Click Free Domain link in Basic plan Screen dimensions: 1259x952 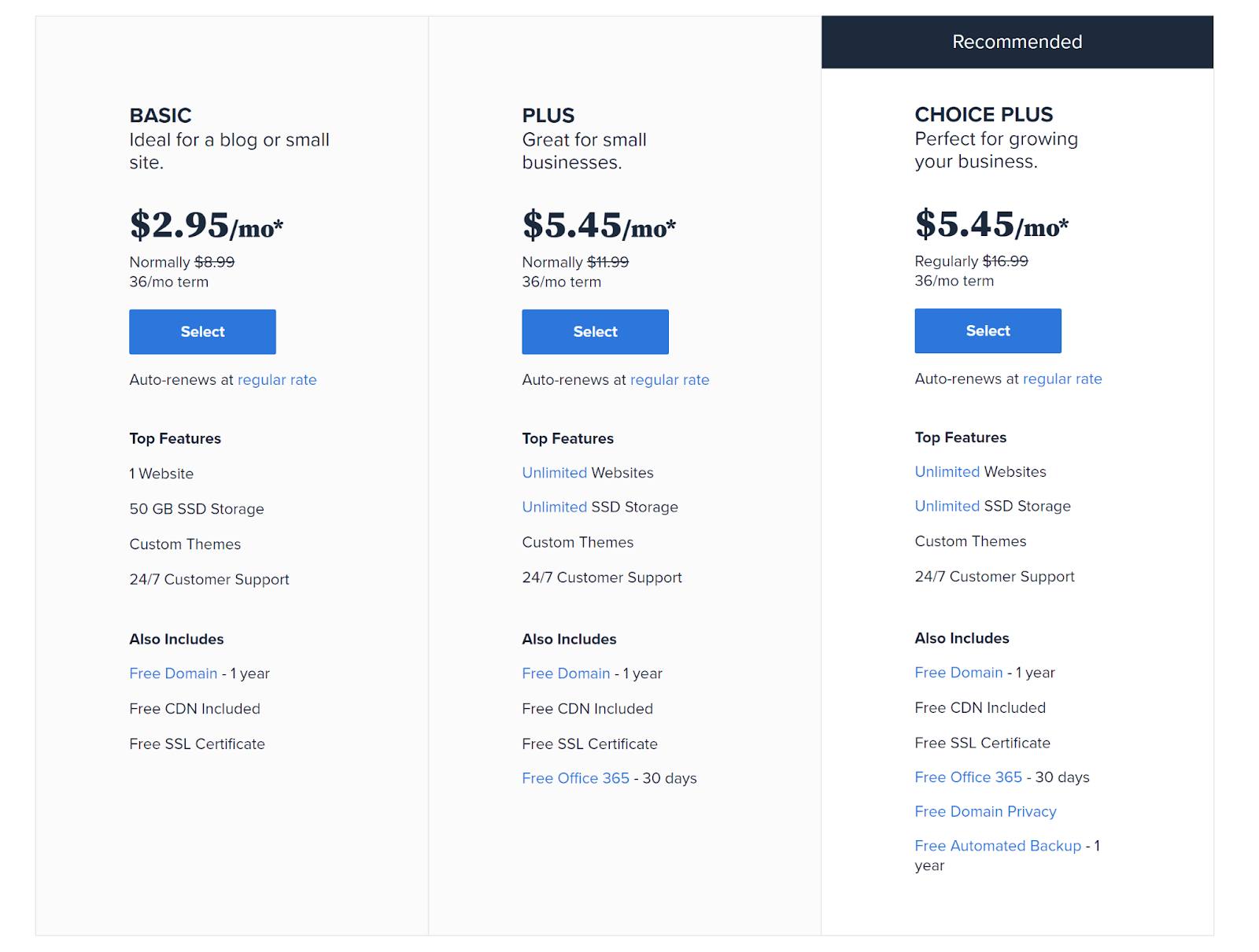coord(173,673)
